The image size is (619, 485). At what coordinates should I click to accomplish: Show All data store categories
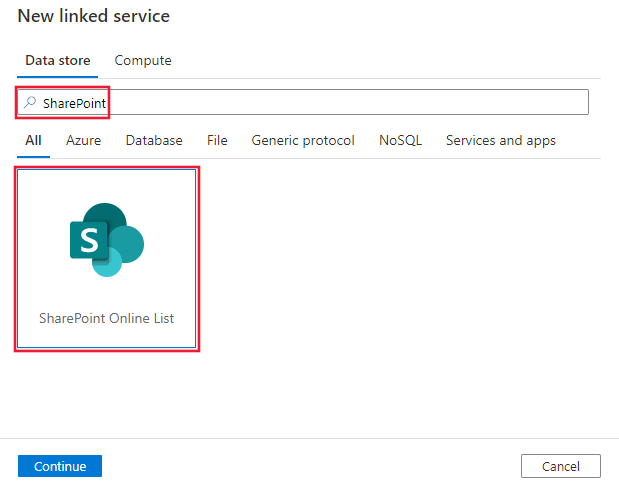pyautogui.click(x=33, y=140)
